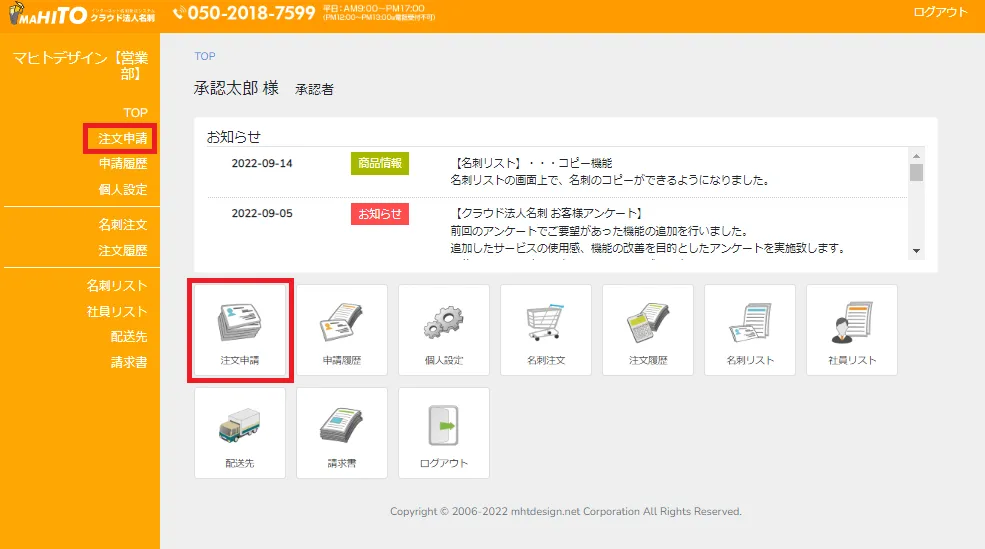Open the 個人設定 gears icon tile
The height and width of the screenshot is (549, 985).
[444, 330]
